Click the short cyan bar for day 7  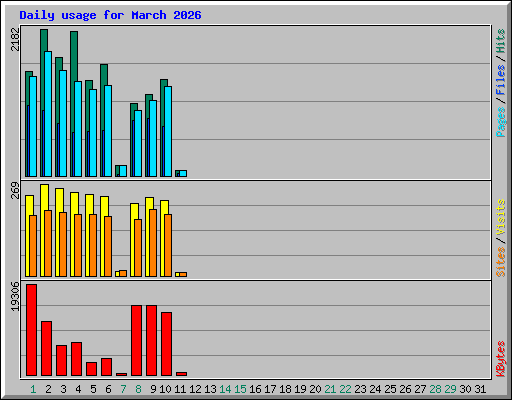point(123,171)
